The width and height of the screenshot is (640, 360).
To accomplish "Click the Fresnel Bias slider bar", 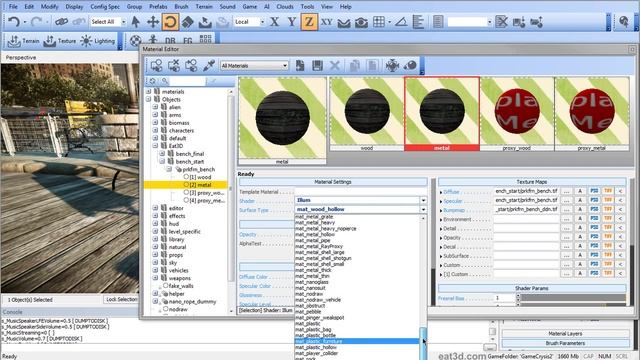I will (x=573, y=298).
